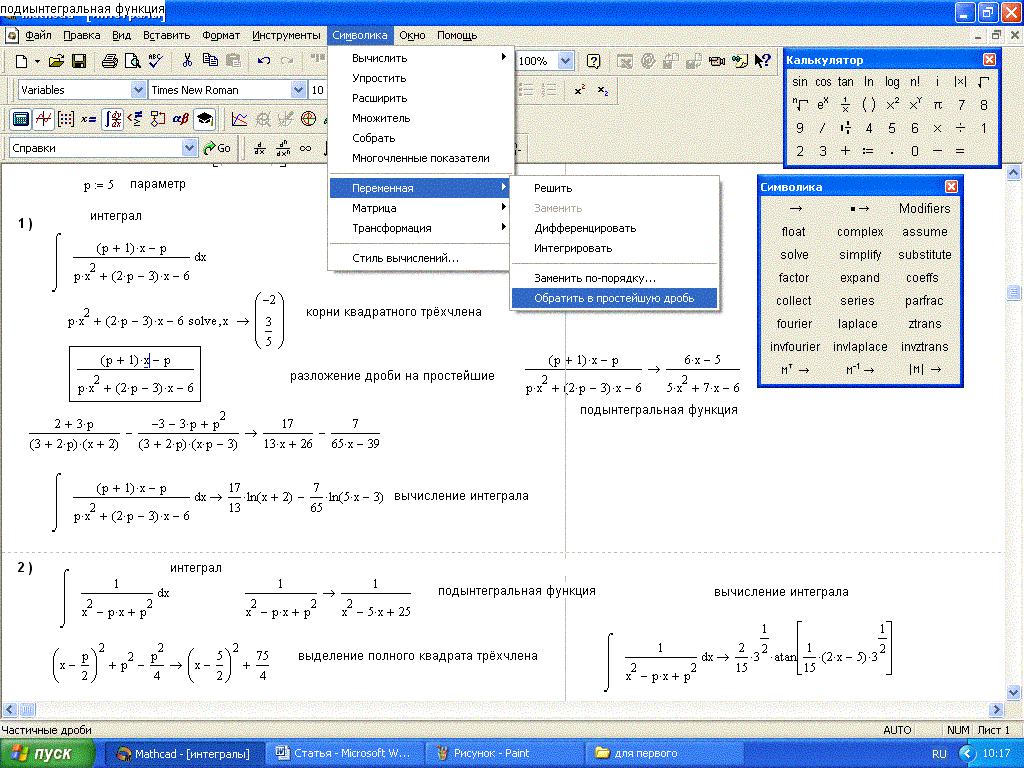Toggle the Graph palette toolbar button

tap(43, 119)
